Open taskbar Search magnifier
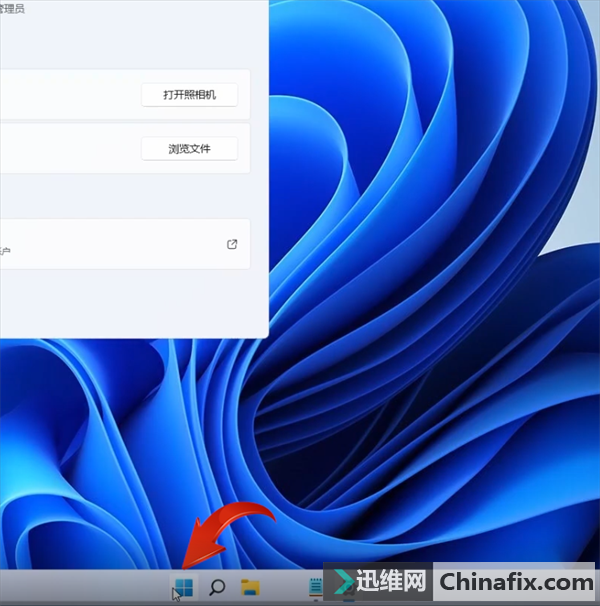The image size is (600, 606). click(x=217, y=587)
